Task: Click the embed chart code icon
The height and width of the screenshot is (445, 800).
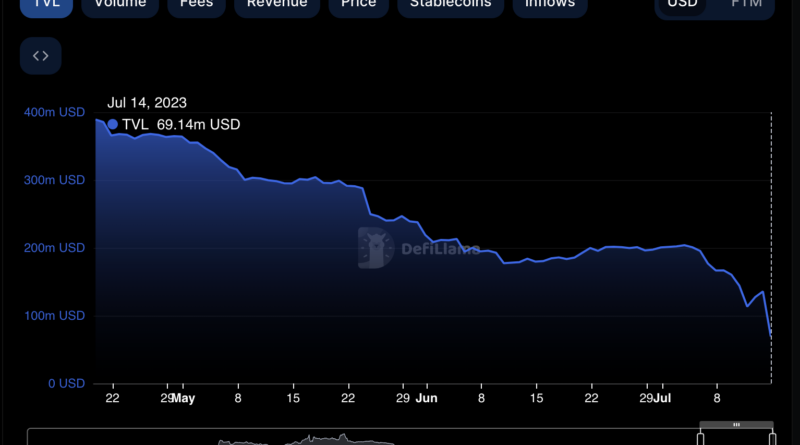Action: point(41,56)
